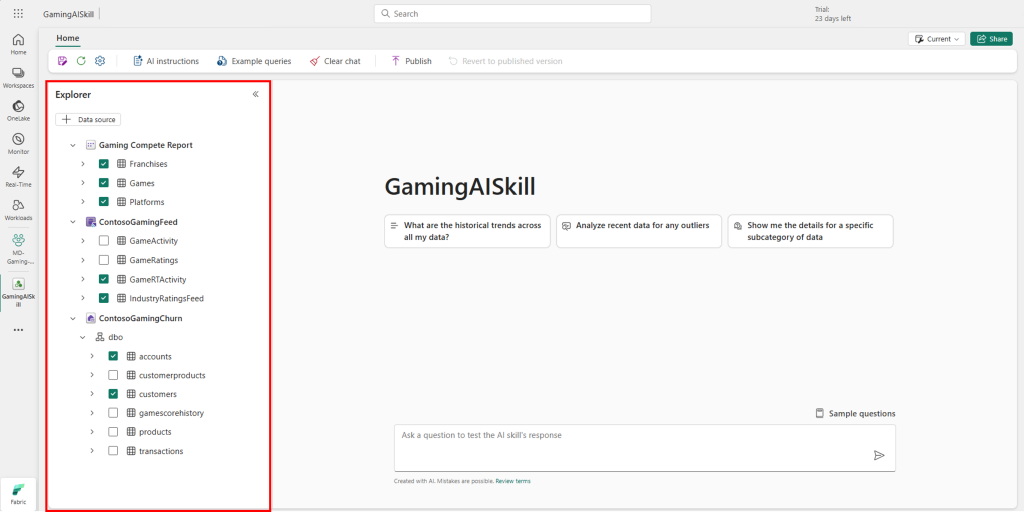Open Example queries
1024x512 pixels.
pos(254,61)
